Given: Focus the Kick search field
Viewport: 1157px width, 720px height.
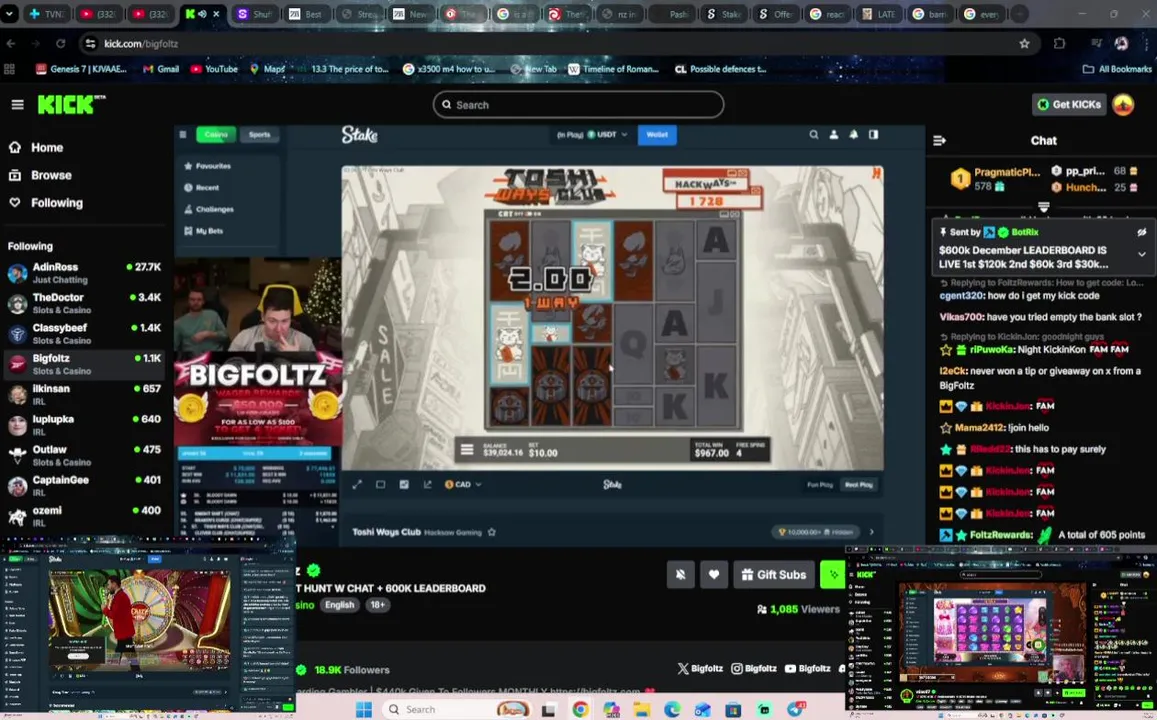Looking at the screenshot, I should coord(578,105).
